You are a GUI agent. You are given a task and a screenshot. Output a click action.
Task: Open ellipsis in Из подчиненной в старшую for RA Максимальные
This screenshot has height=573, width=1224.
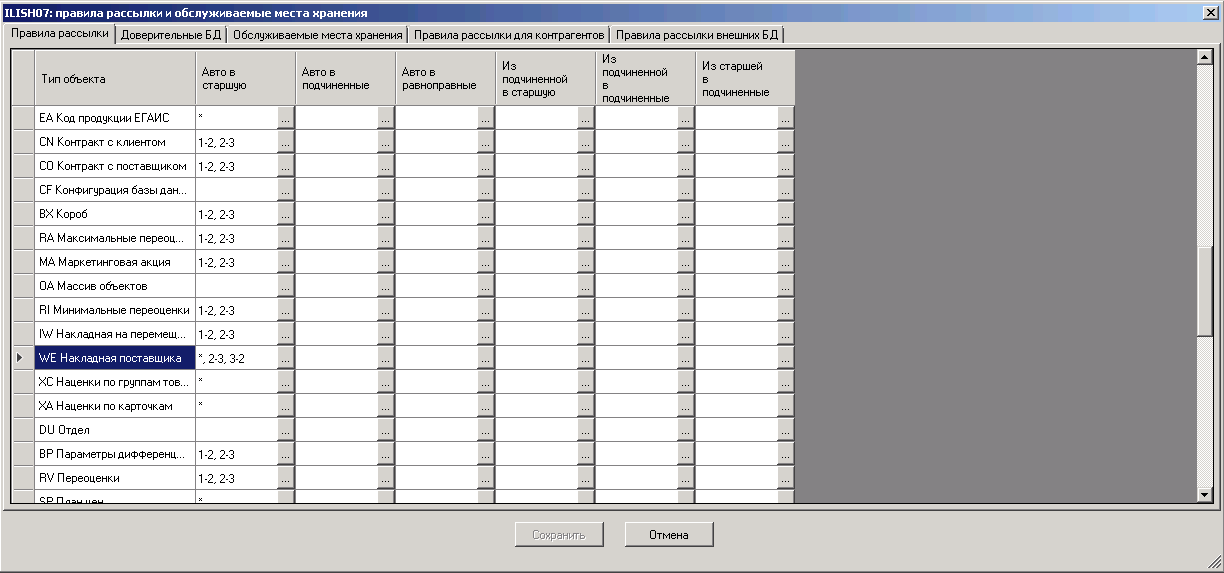pos(586,238)
